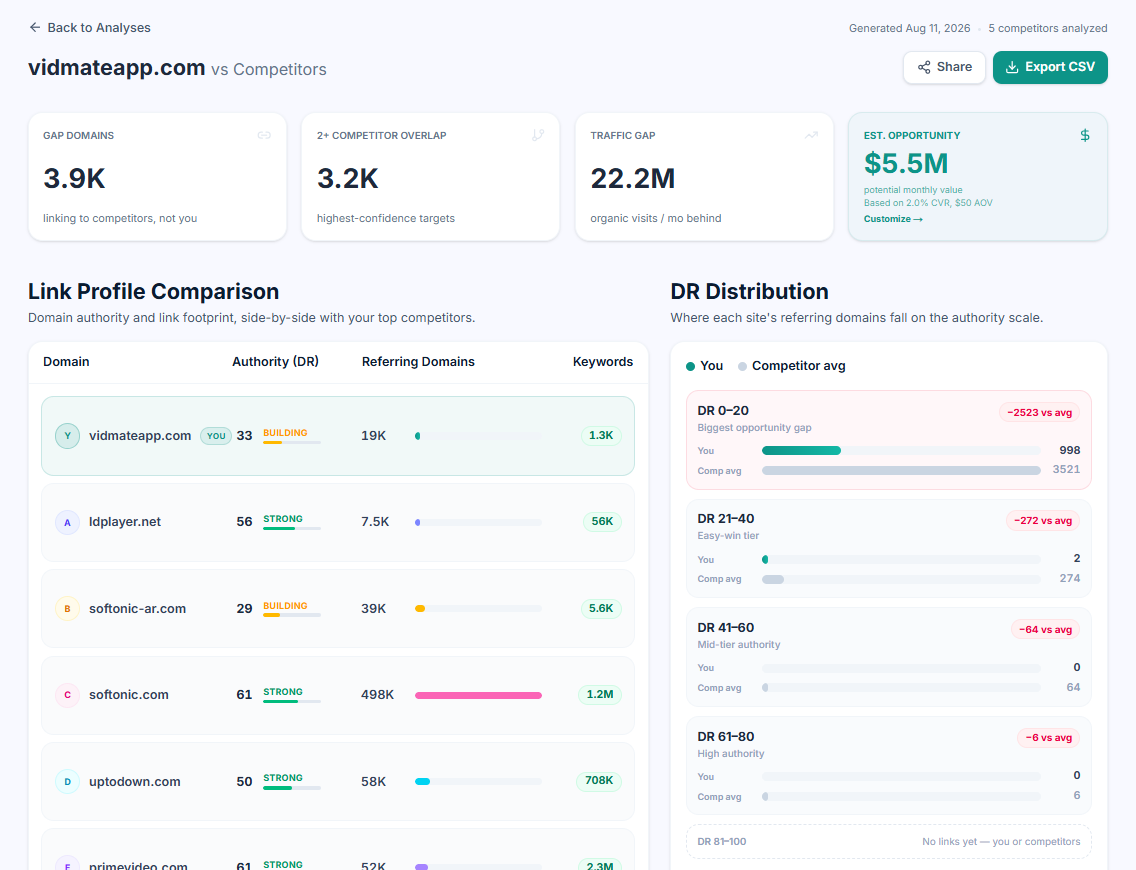Click softonic-ar.com orange referring domains bar
This screenshot has width=1136, height=870.
[419, 608]
